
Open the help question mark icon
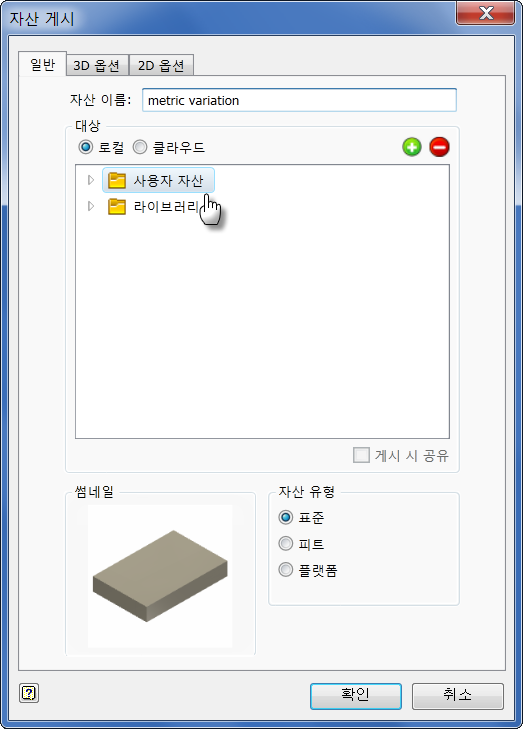(x=29, y=693)
